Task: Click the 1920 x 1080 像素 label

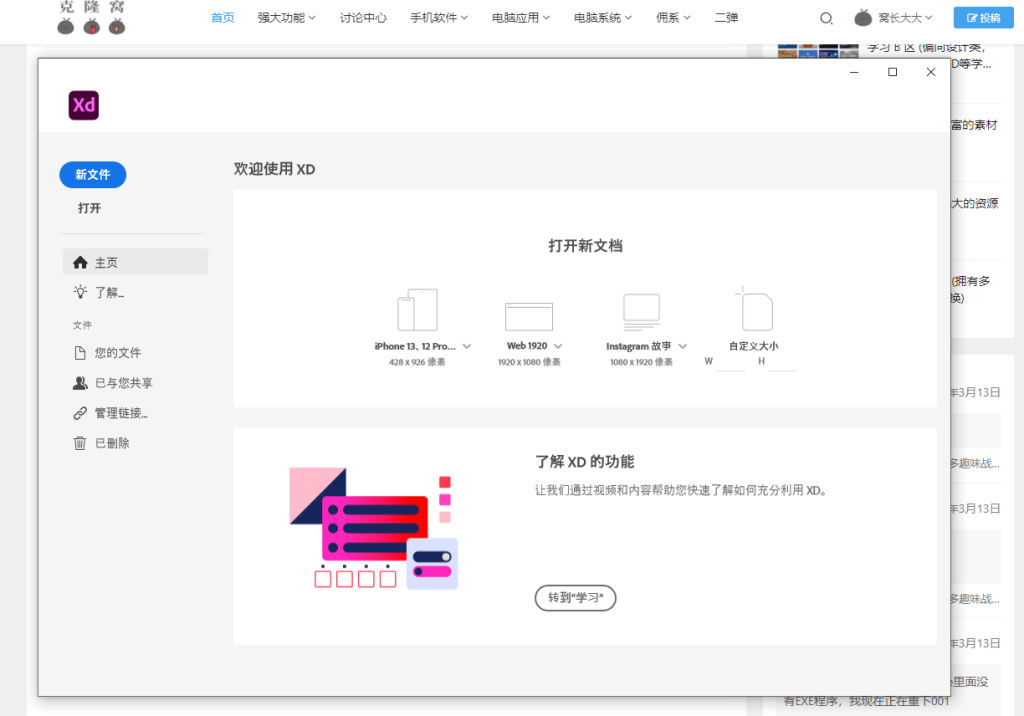Action: 529,362
